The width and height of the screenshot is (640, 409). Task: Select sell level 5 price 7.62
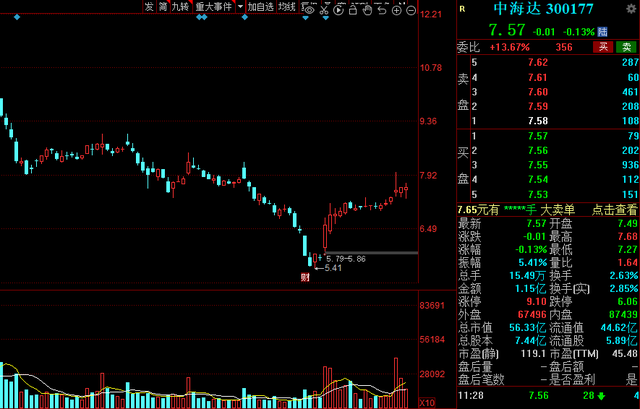point(538,62)
